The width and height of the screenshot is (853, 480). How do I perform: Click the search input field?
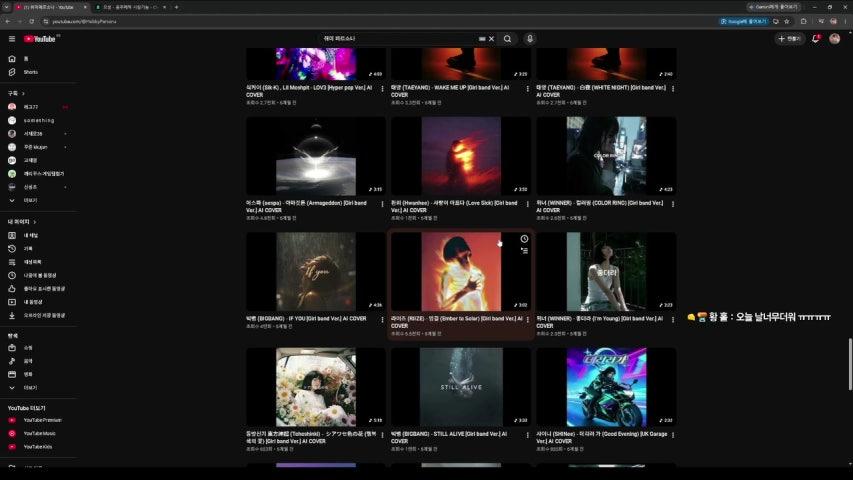(400, 39)
